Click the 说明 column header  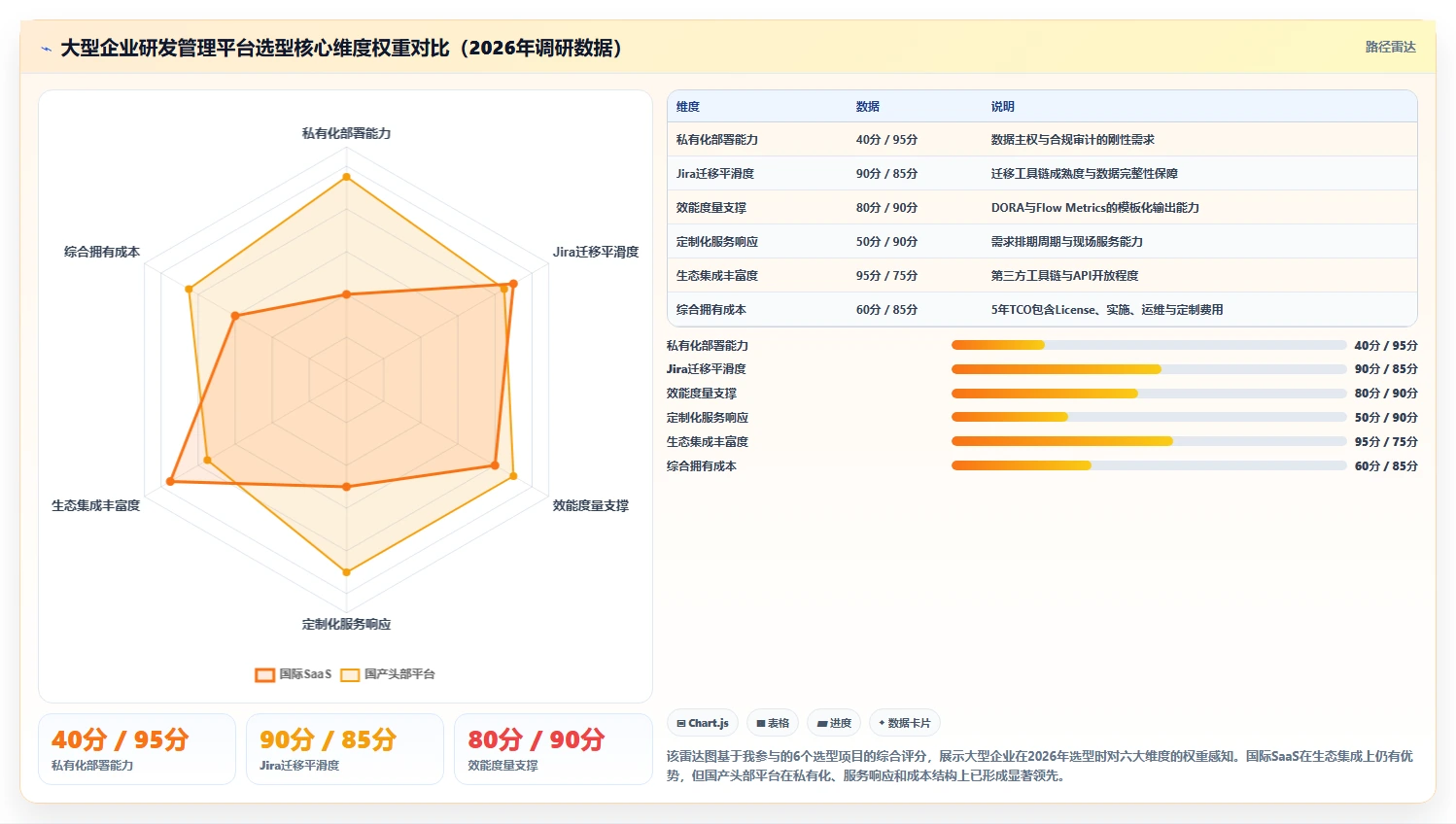1003,107
